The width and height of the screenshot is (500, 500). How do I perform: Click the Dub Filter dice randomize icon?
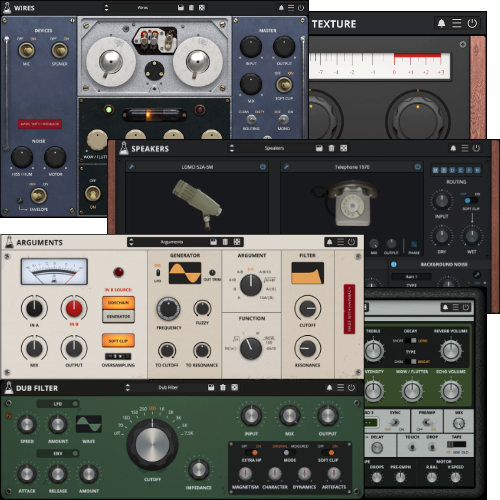[x=235, y=387]
